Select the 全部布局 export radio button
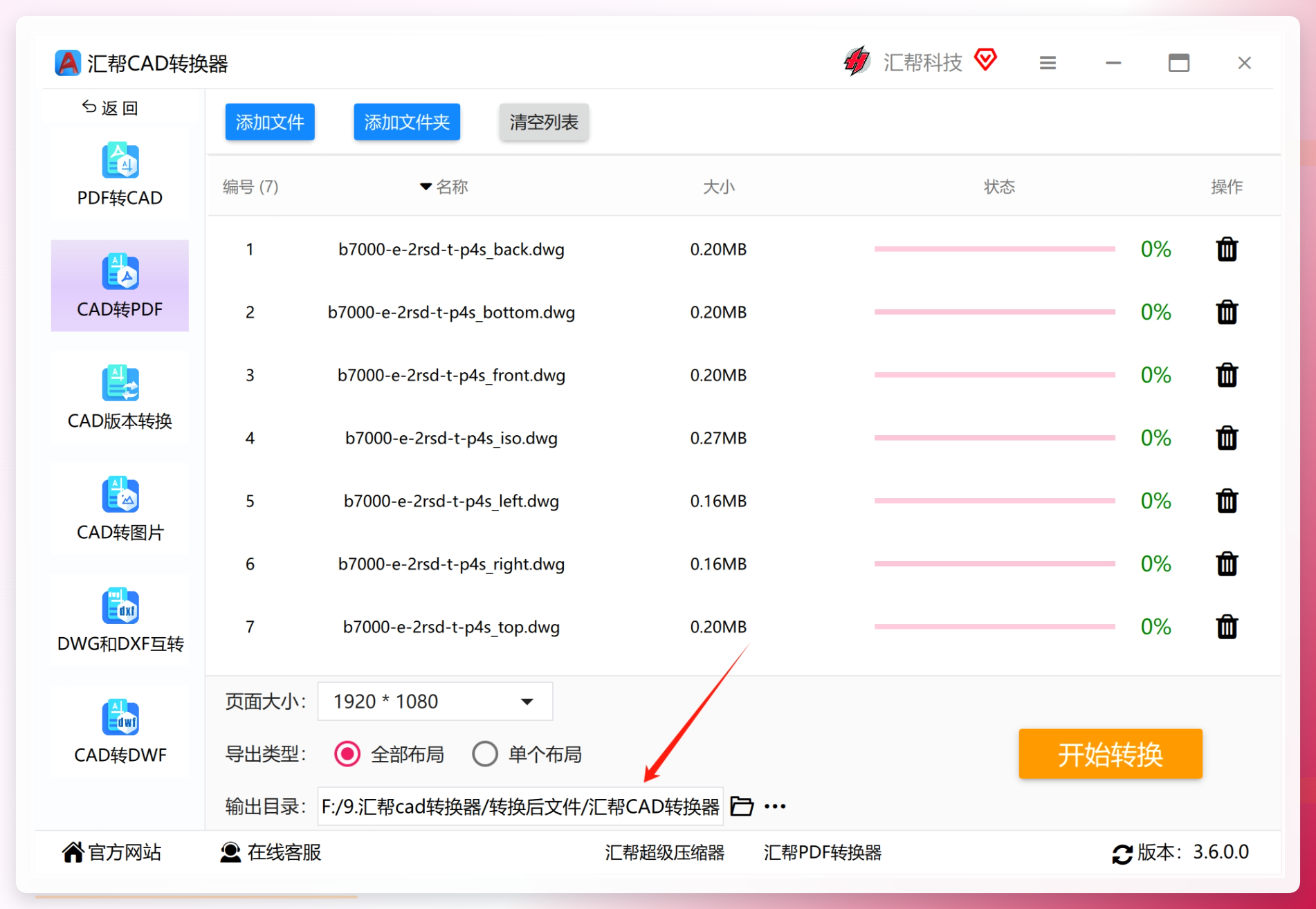The image size is (1316, 909). click(347, 754)
